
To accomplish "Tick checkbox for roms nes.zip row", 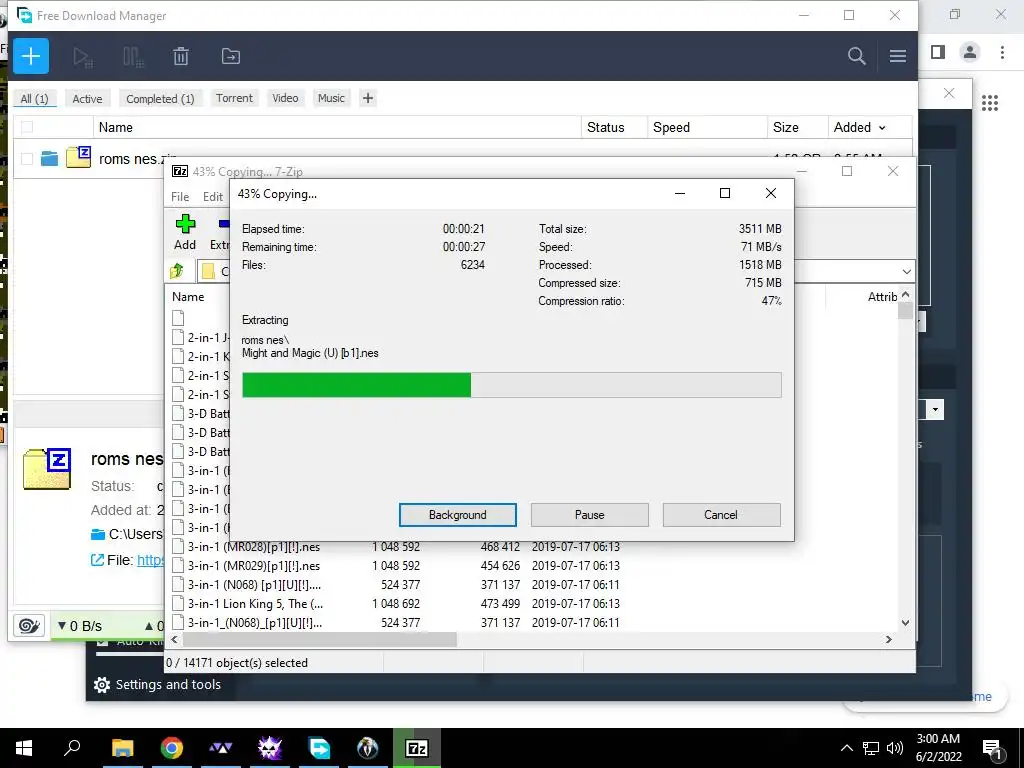I will tap(27, 159).
